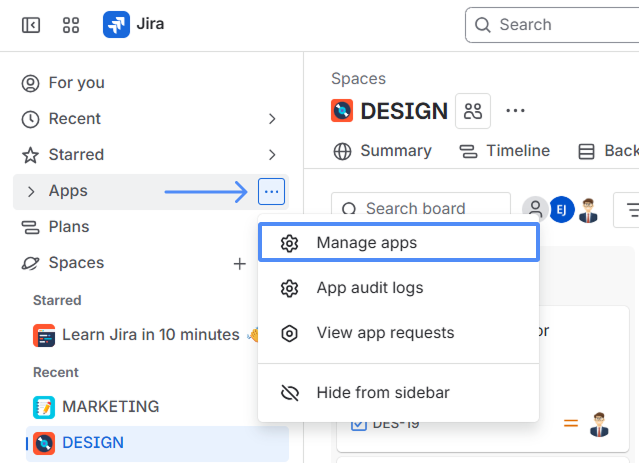Click the Starred section label under Spaces

[x=57, y=300]
